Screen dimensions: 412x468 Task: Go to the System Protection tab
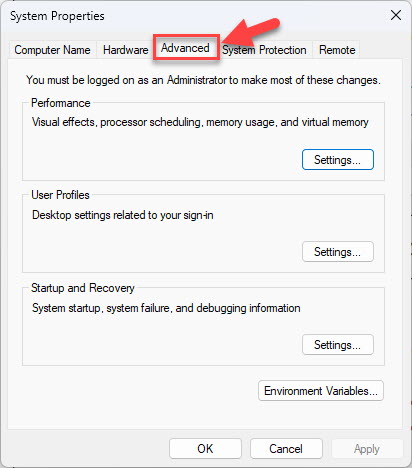point(264,50)
